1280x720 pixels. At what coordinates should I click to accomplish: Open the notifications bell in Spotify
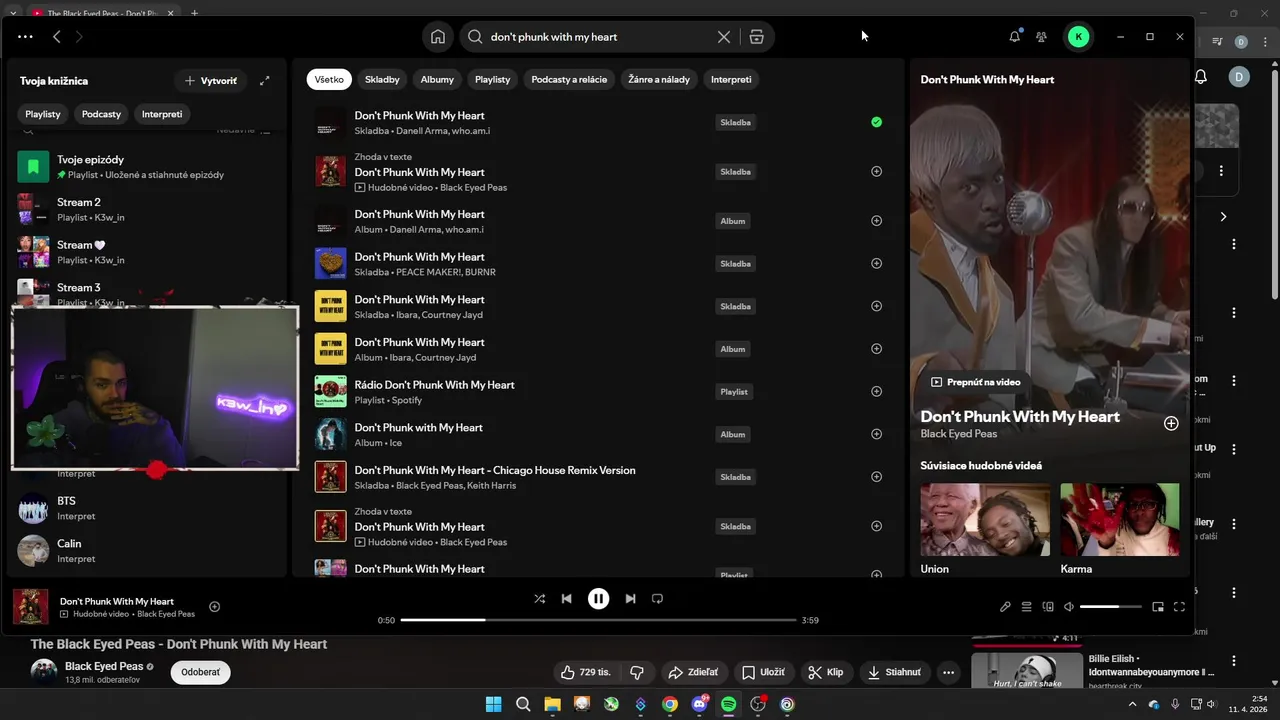point(1015,37)
